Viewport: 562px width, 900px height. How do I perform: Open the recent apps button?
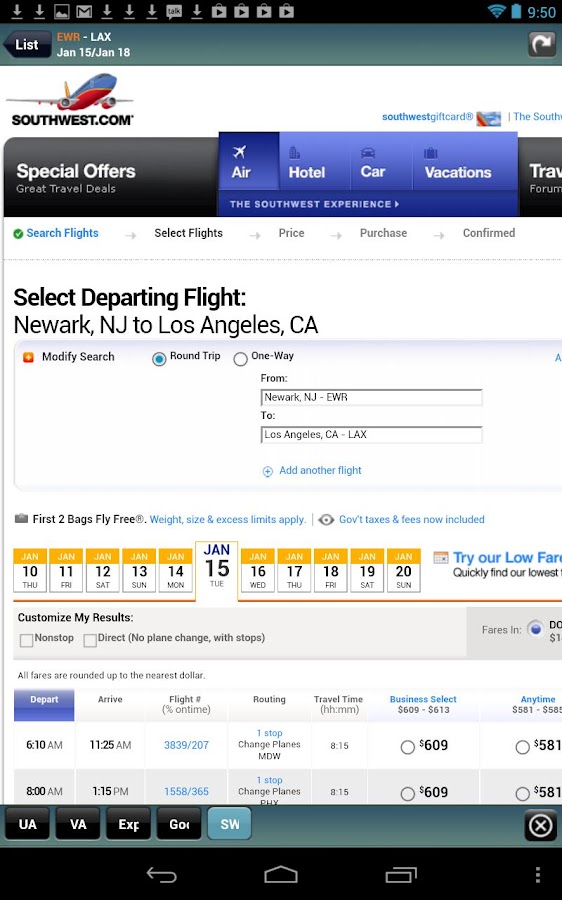coord(401,875)
